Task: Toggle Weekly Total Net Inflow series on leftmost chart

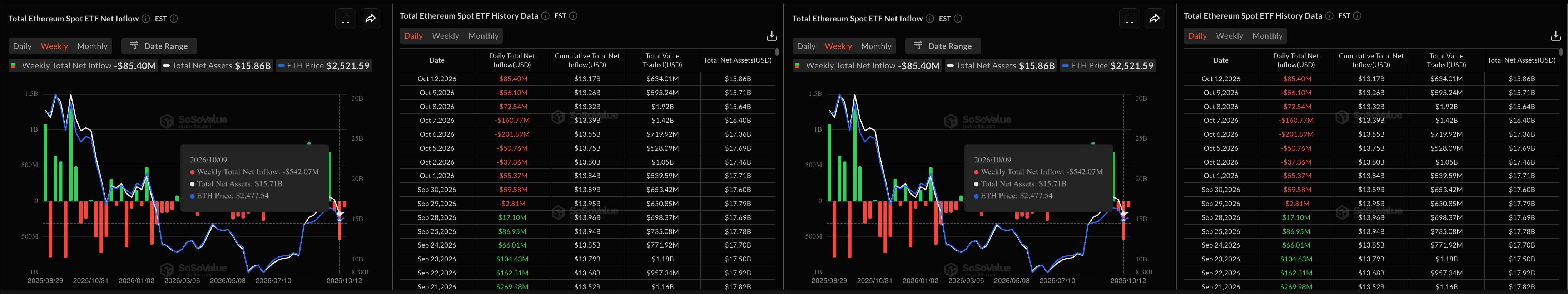Action: [x=83, y=66]
